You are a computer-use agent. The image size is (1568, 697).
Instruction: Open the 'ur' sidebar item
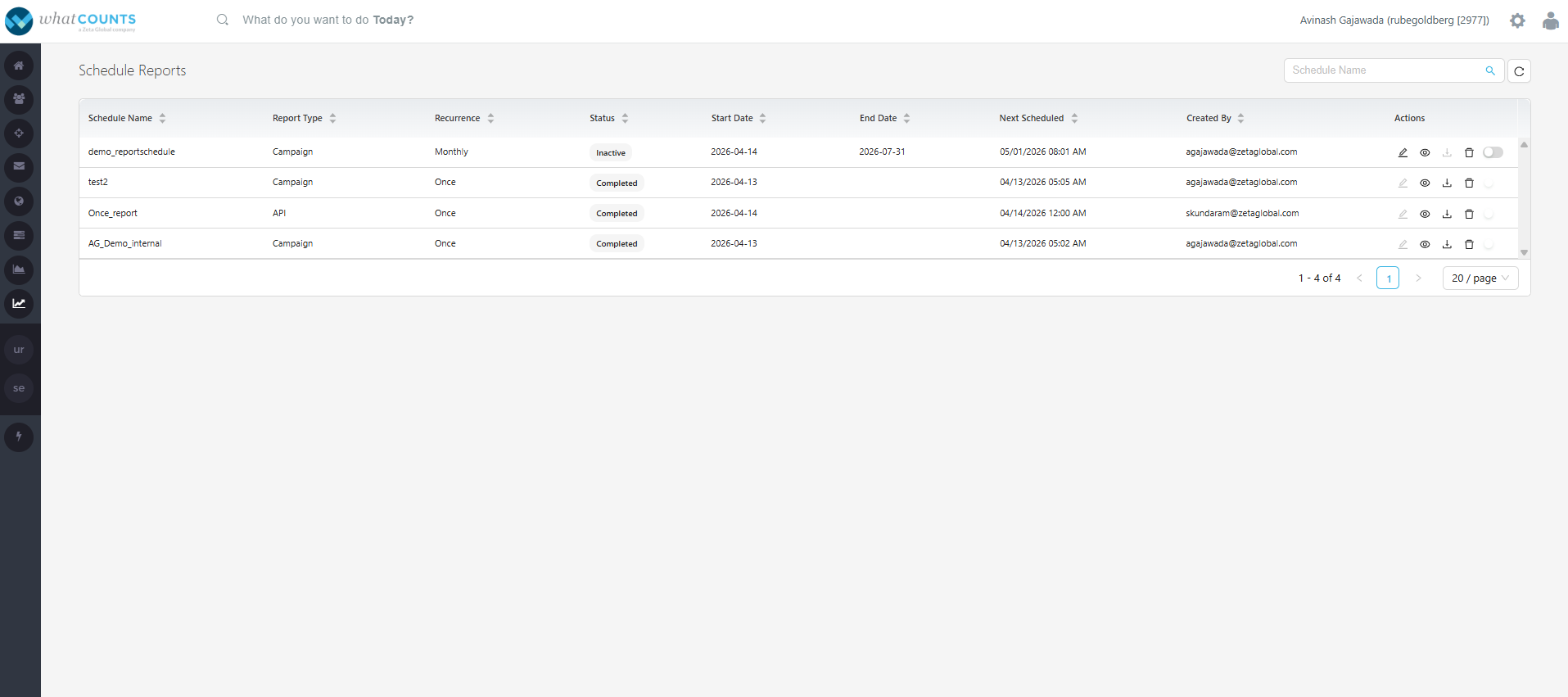tap(19, 350)
